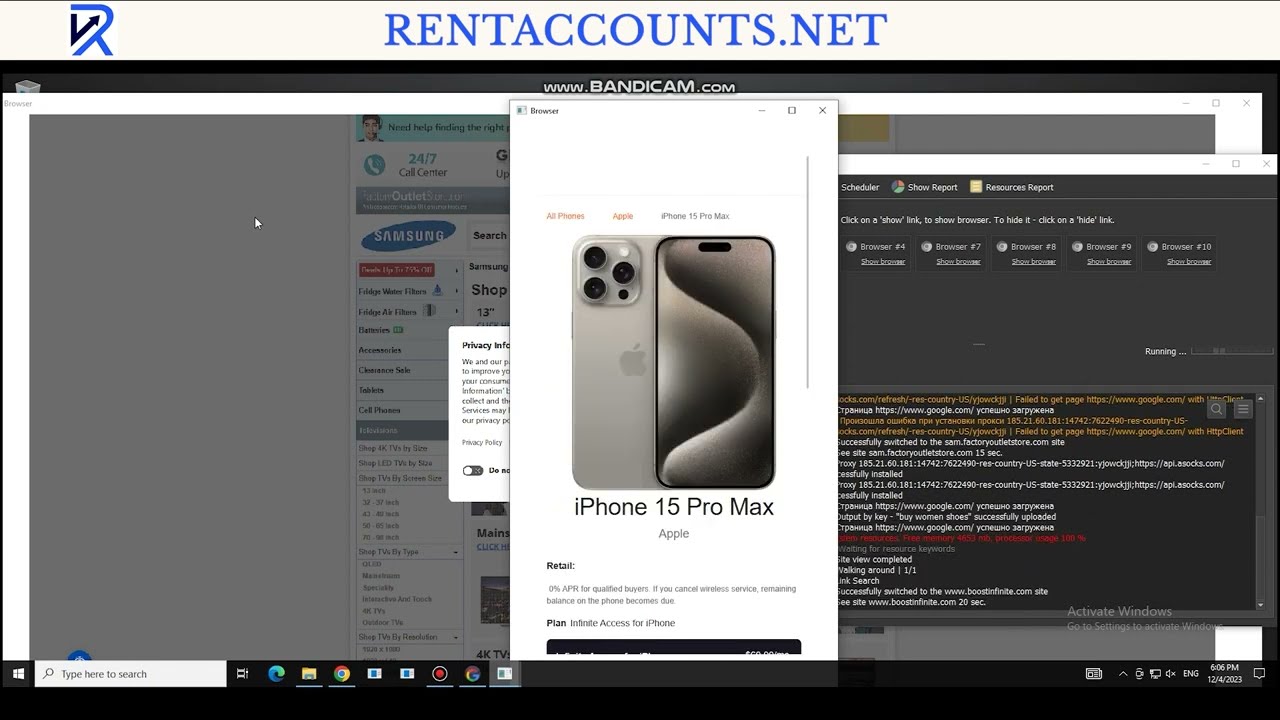Image resolution: width=1280 pixels, height=720 pixels.
Task: Click the log search magnifier icon
Action: pyautogui.click(x=1216, y=409)
